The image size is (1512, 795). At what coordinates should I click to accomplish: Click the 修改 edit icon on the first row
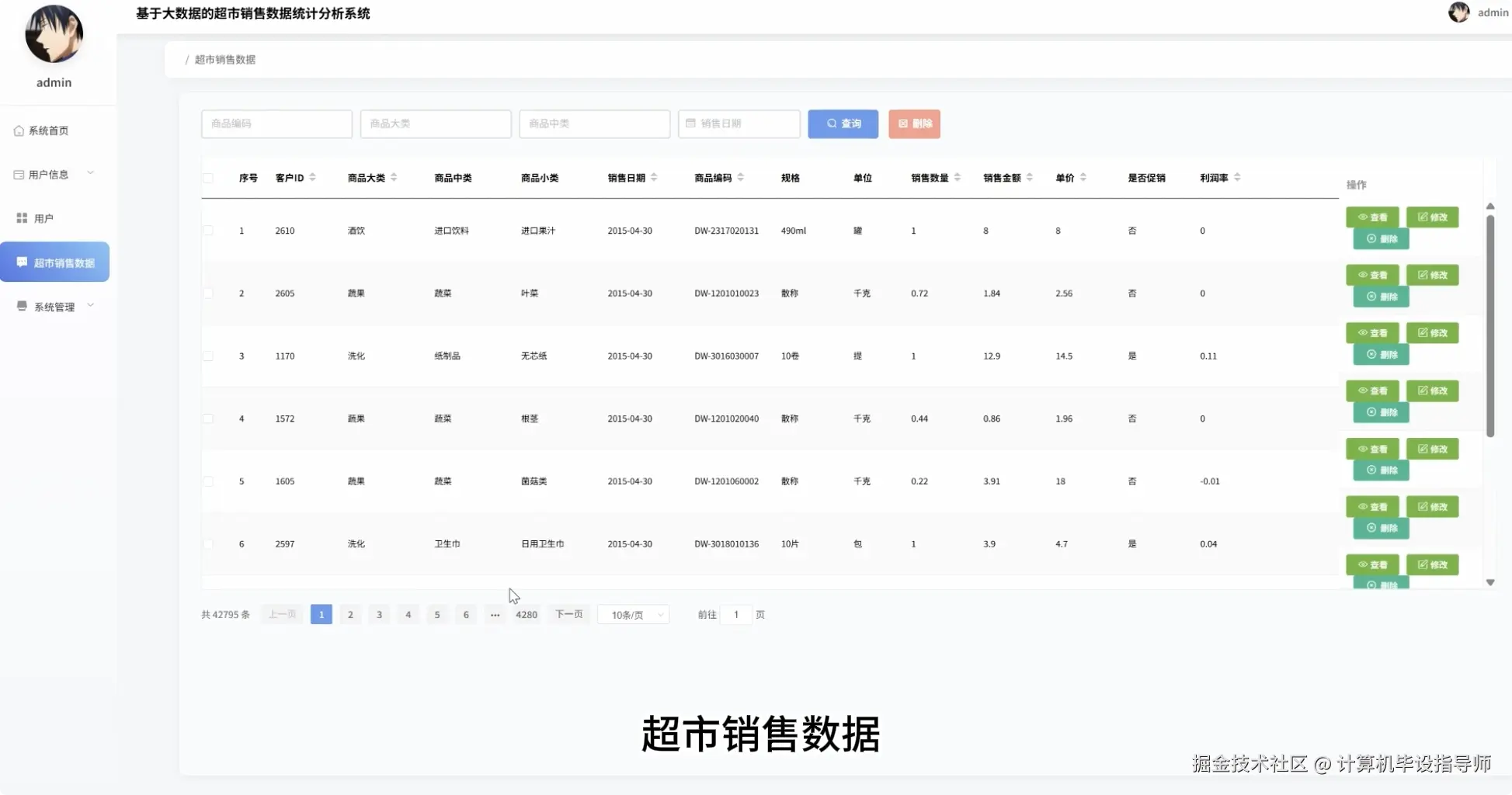coord(1421,217)
